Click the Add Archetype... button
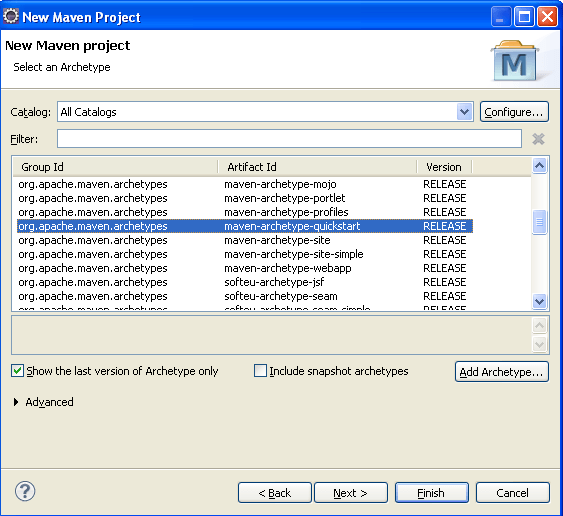The width and height of the screenshot is (563, 516). pos(502,372)
